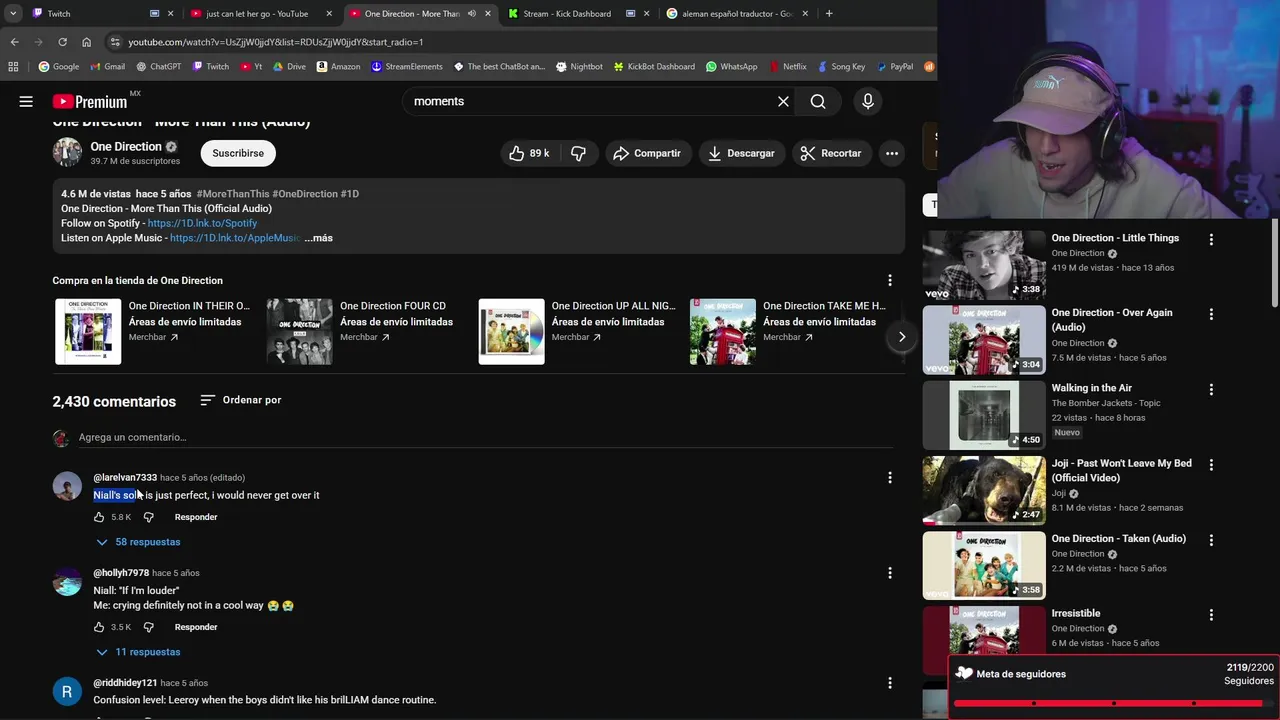1280x720 pixels.
Task: Open the YouTube hamburger guide menu
Action: point(26,101)
